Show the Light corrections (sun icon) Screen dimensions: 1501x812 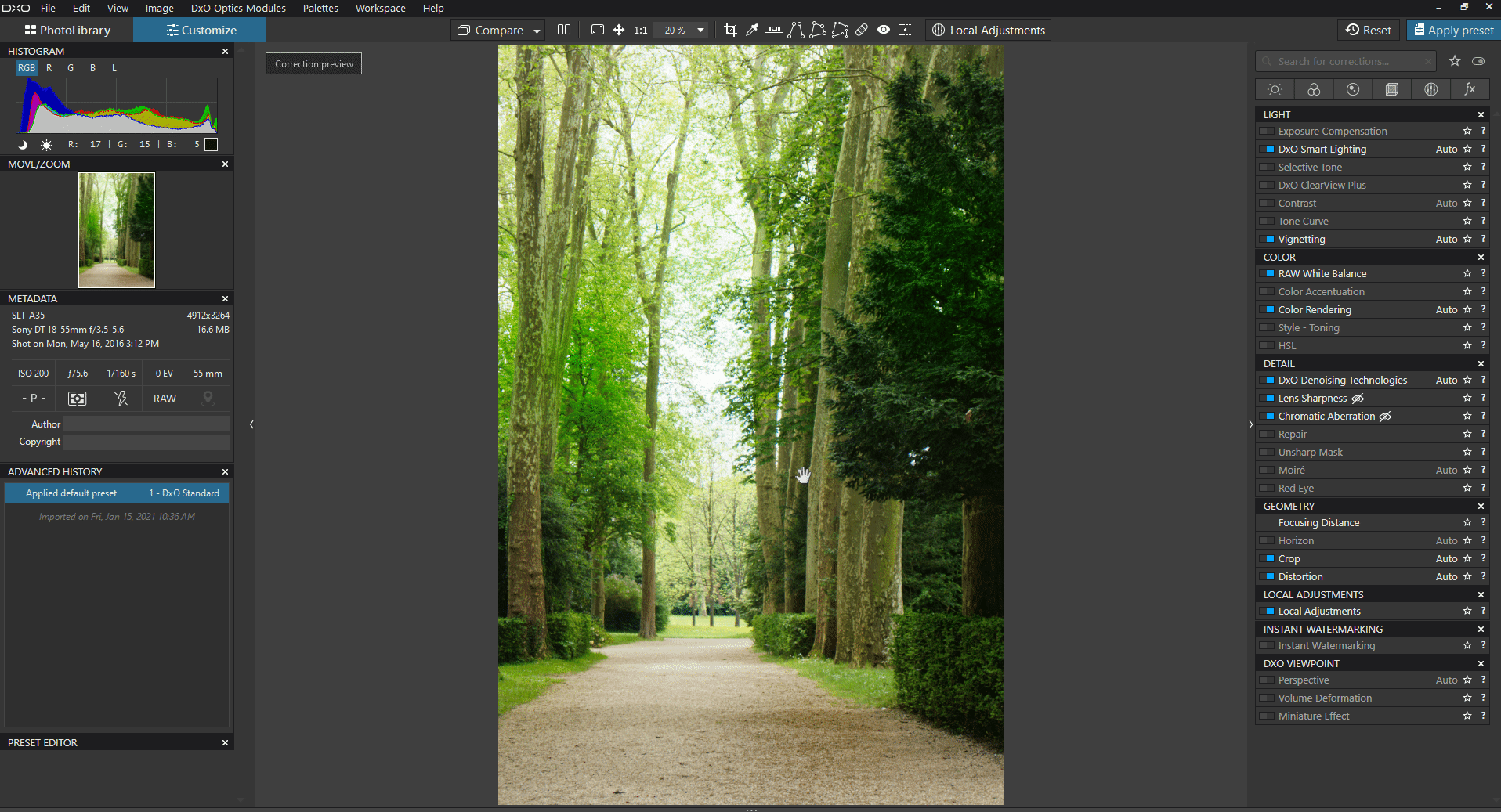click(x=1275, y=90)
